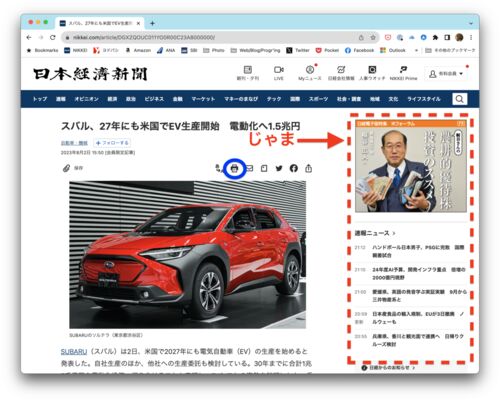Open the Photo bookmarks folder
This screenshot has width=500, height=401.
tap(214, 50)
